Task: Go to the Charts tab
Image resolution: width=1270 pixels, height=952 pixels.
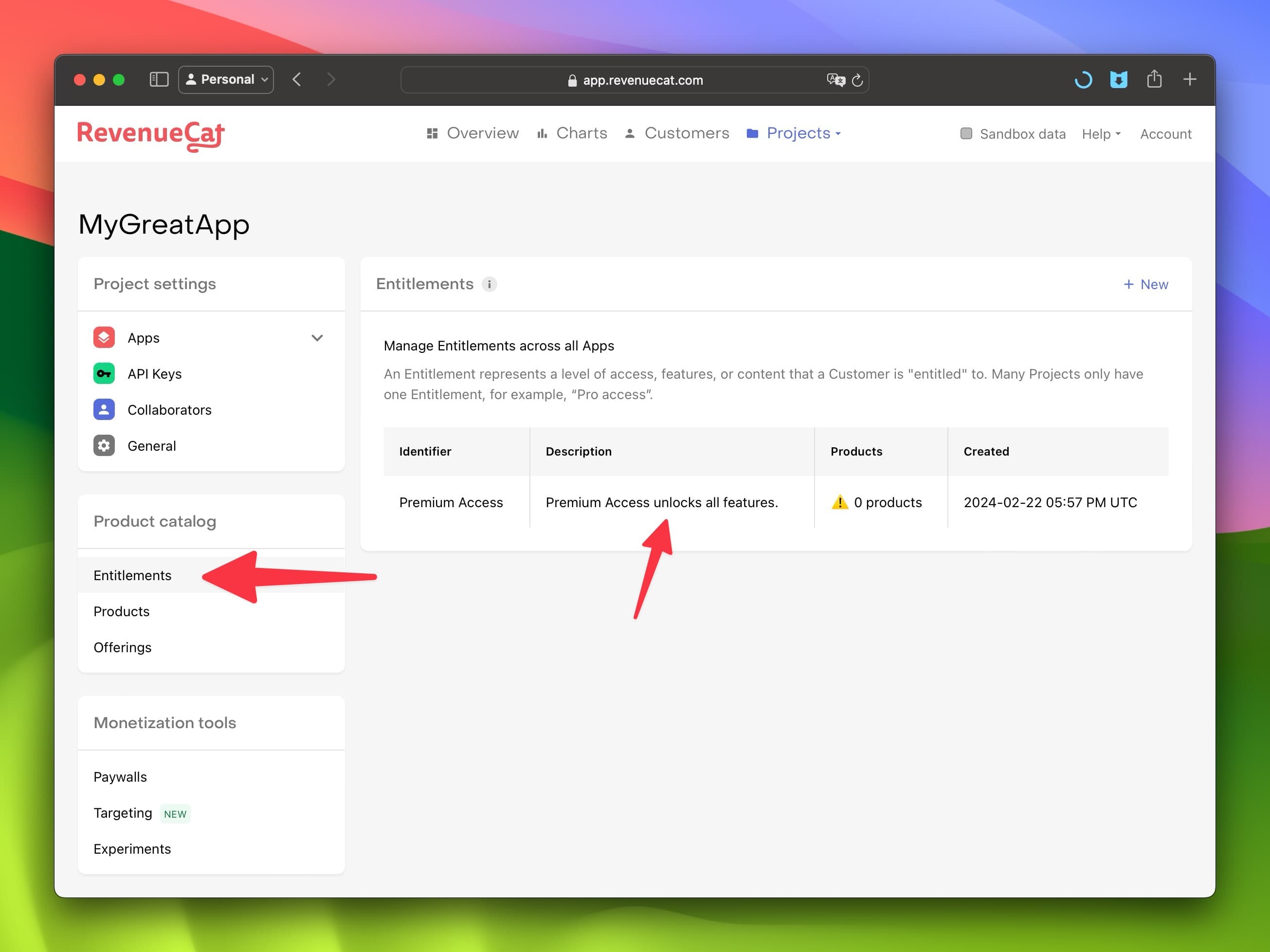Action: tap(571, 133)
